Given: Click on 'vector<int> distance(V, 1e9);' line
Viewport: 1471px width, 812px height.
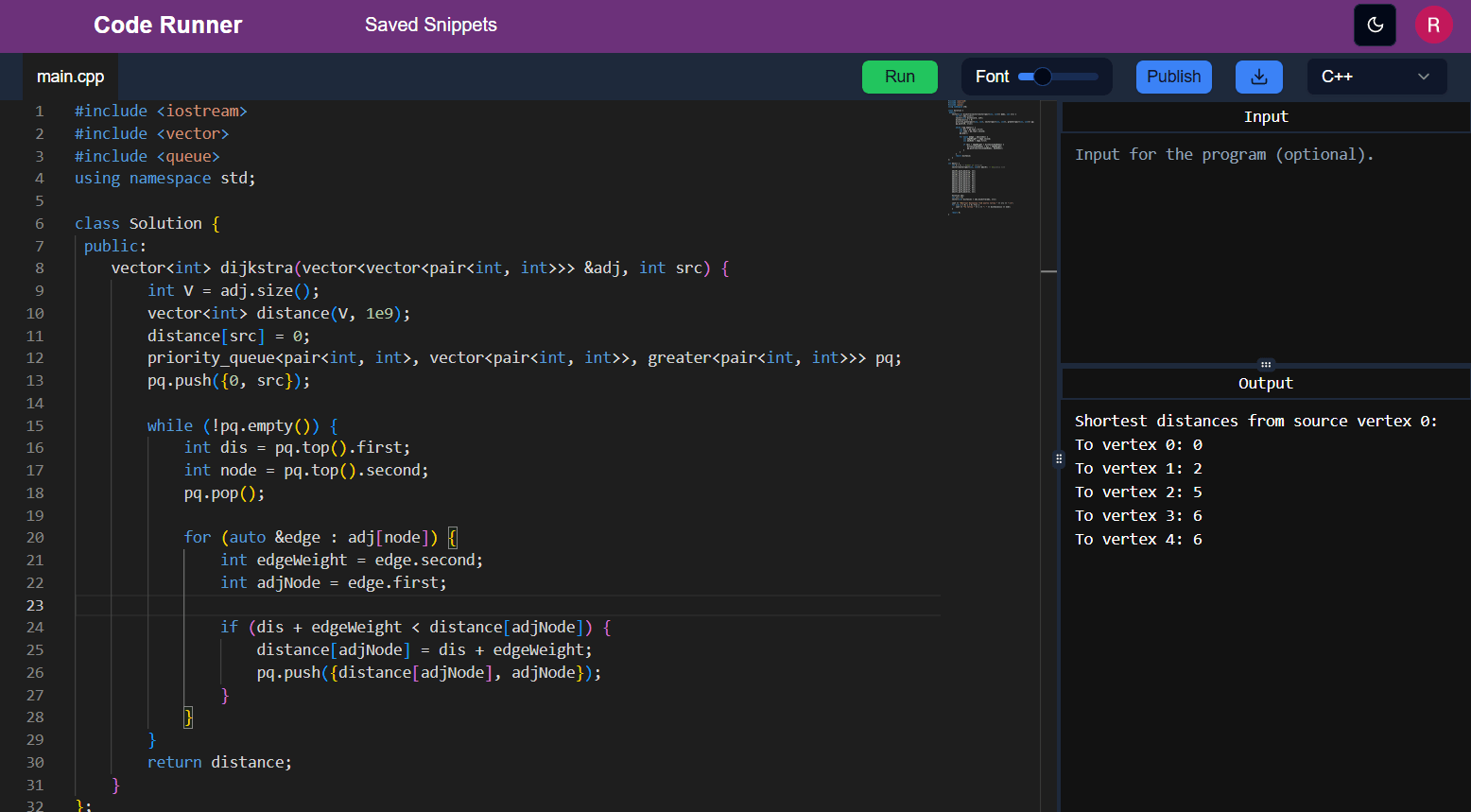Looking at the screenshot, I should [x=279, y=313].
